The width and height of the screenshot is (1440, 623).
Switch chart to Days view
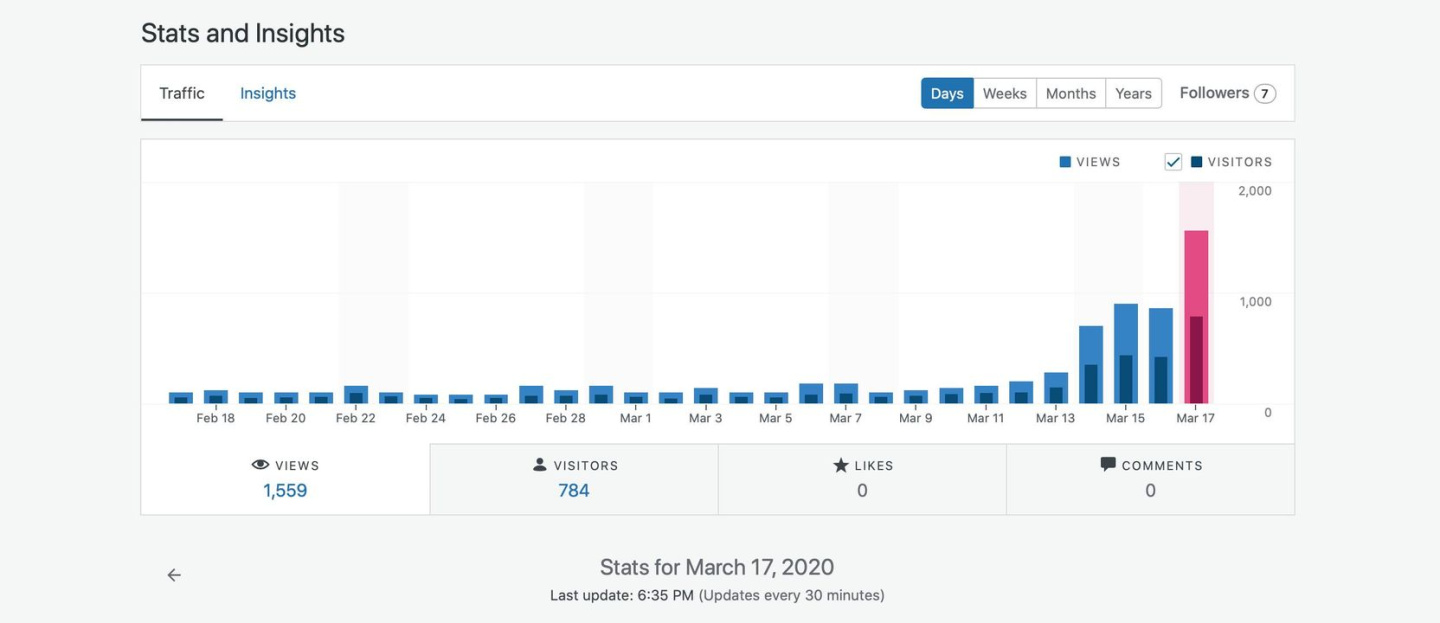pyautogui.click(x=947, y=93)
